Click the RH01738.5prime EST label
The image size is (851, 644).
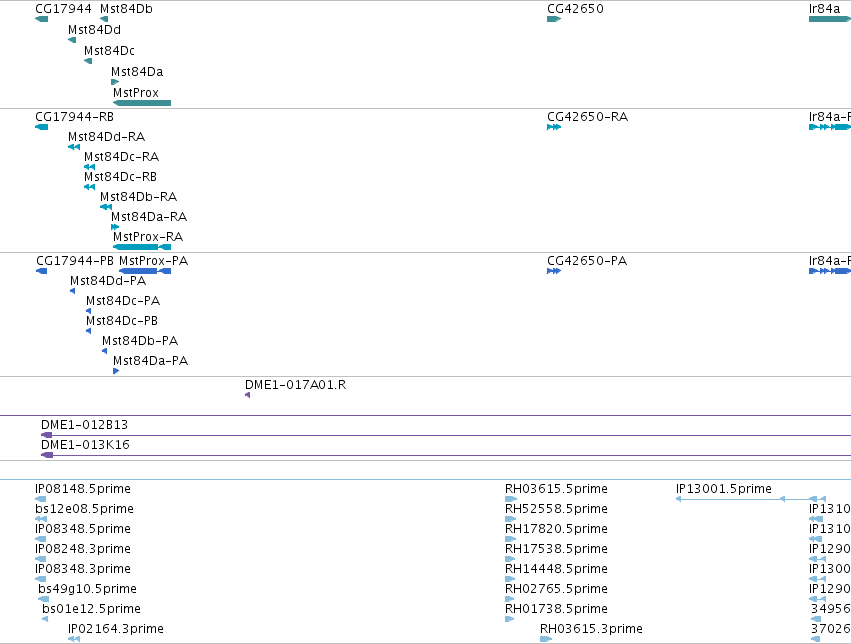pyautogui.click(x=556, y=609)
